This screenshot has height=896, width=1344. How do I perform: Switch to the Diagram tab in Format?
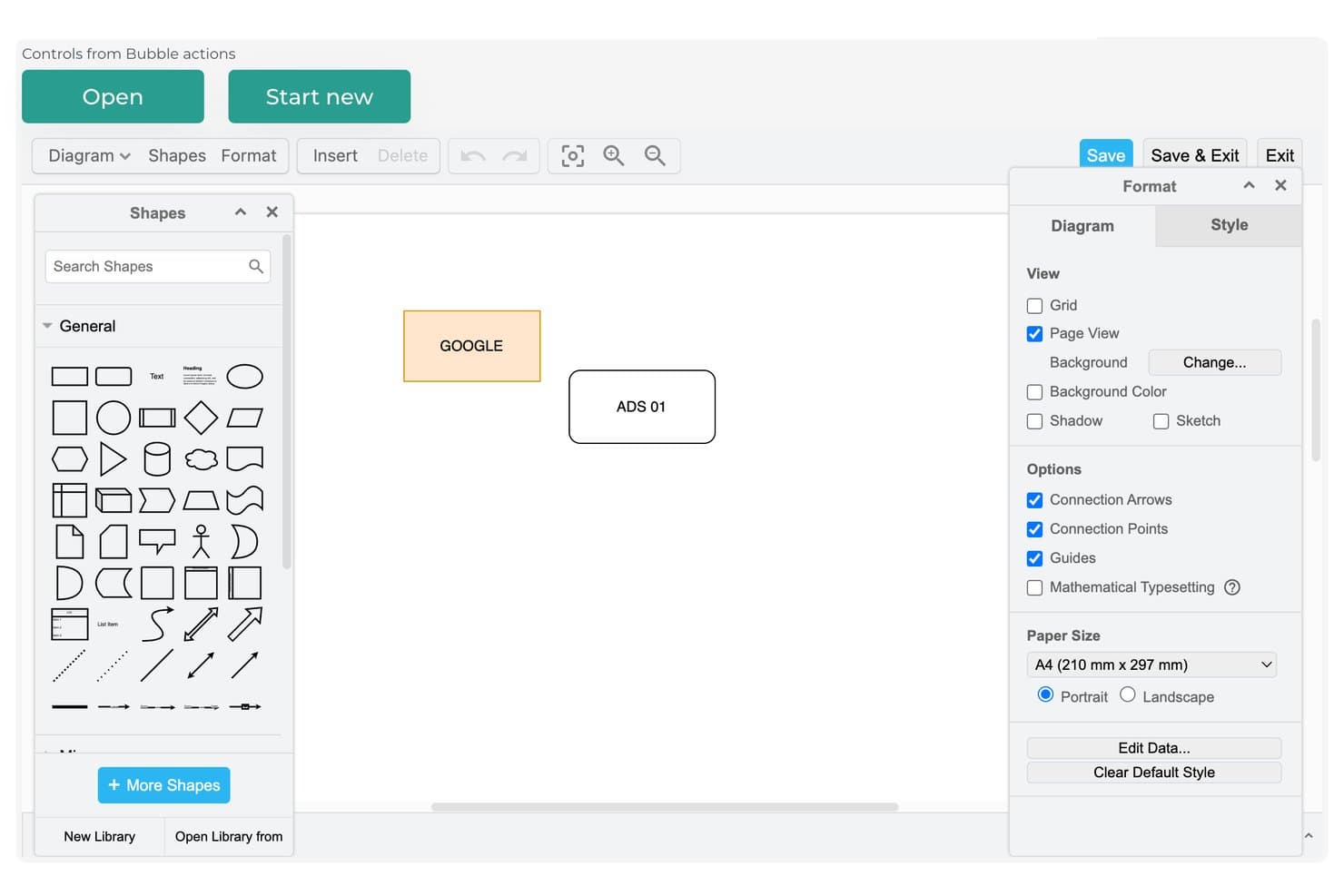1082,226
